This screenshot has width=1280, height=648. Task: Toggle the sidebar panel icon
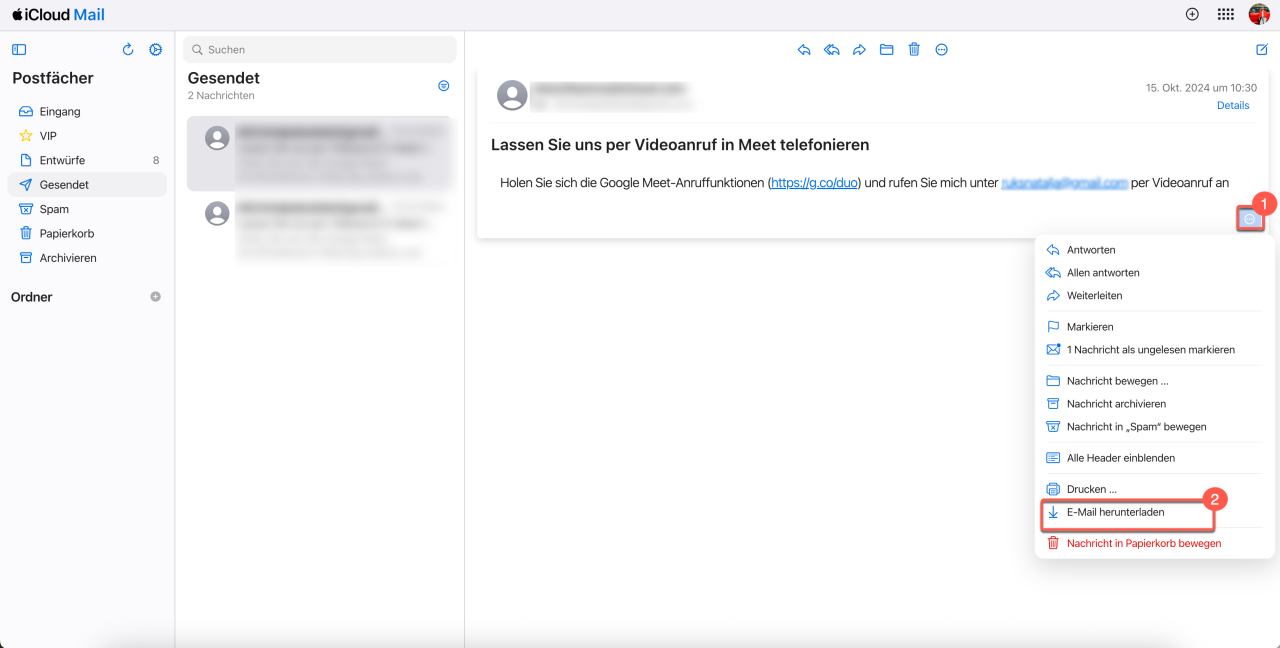pos(19,49)
